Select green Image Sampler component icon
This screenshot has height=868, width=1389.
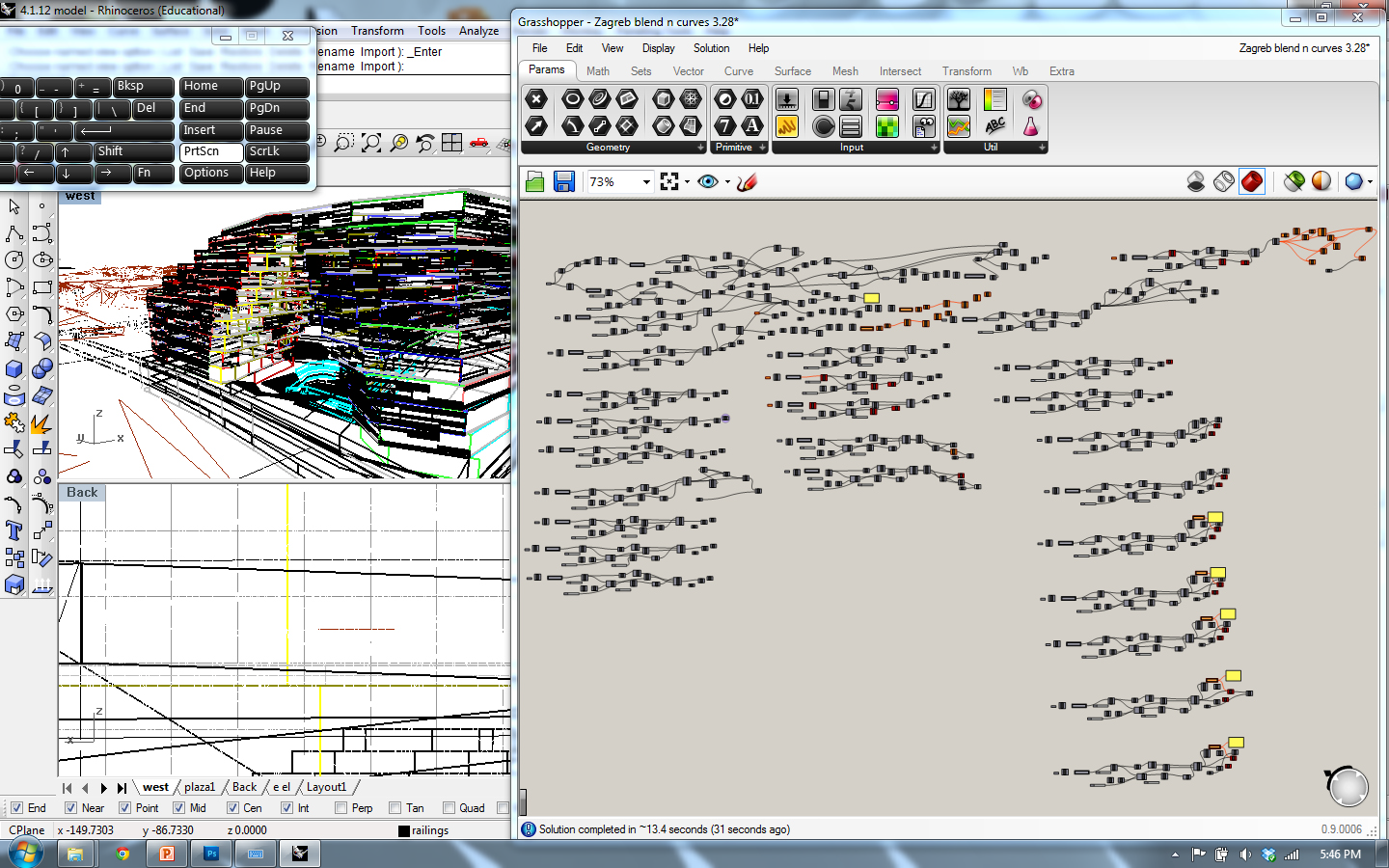[887, 126]
